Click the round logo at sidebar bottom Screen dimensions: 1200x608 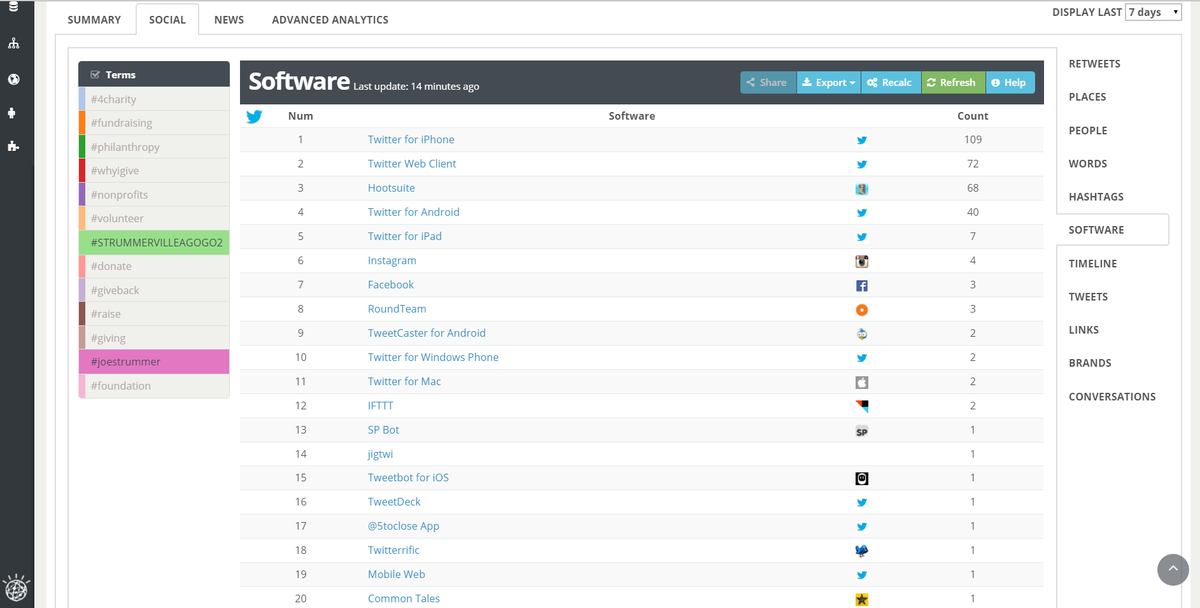[16, 587]
